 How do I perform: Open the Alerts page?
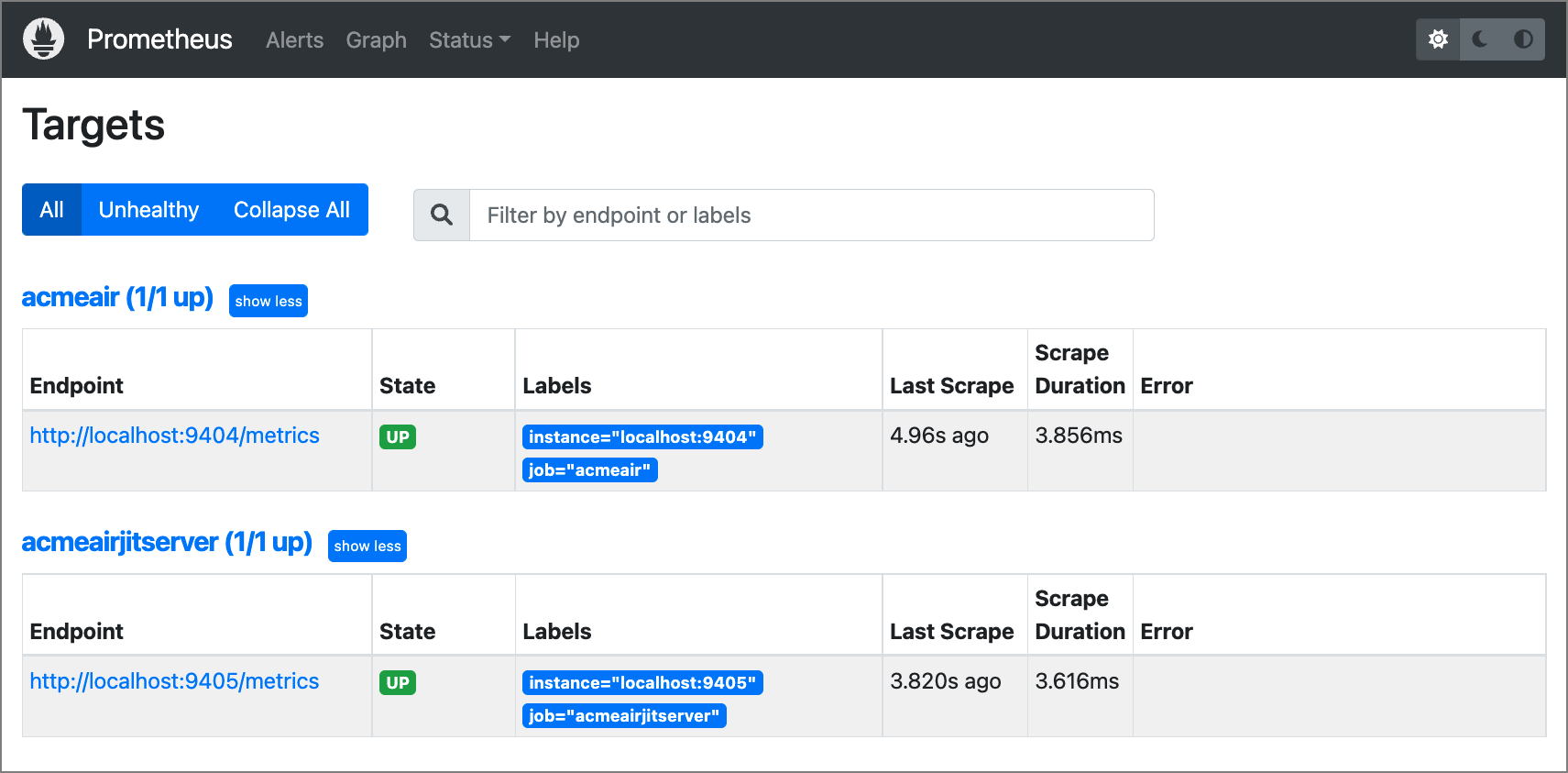(294, 40)
